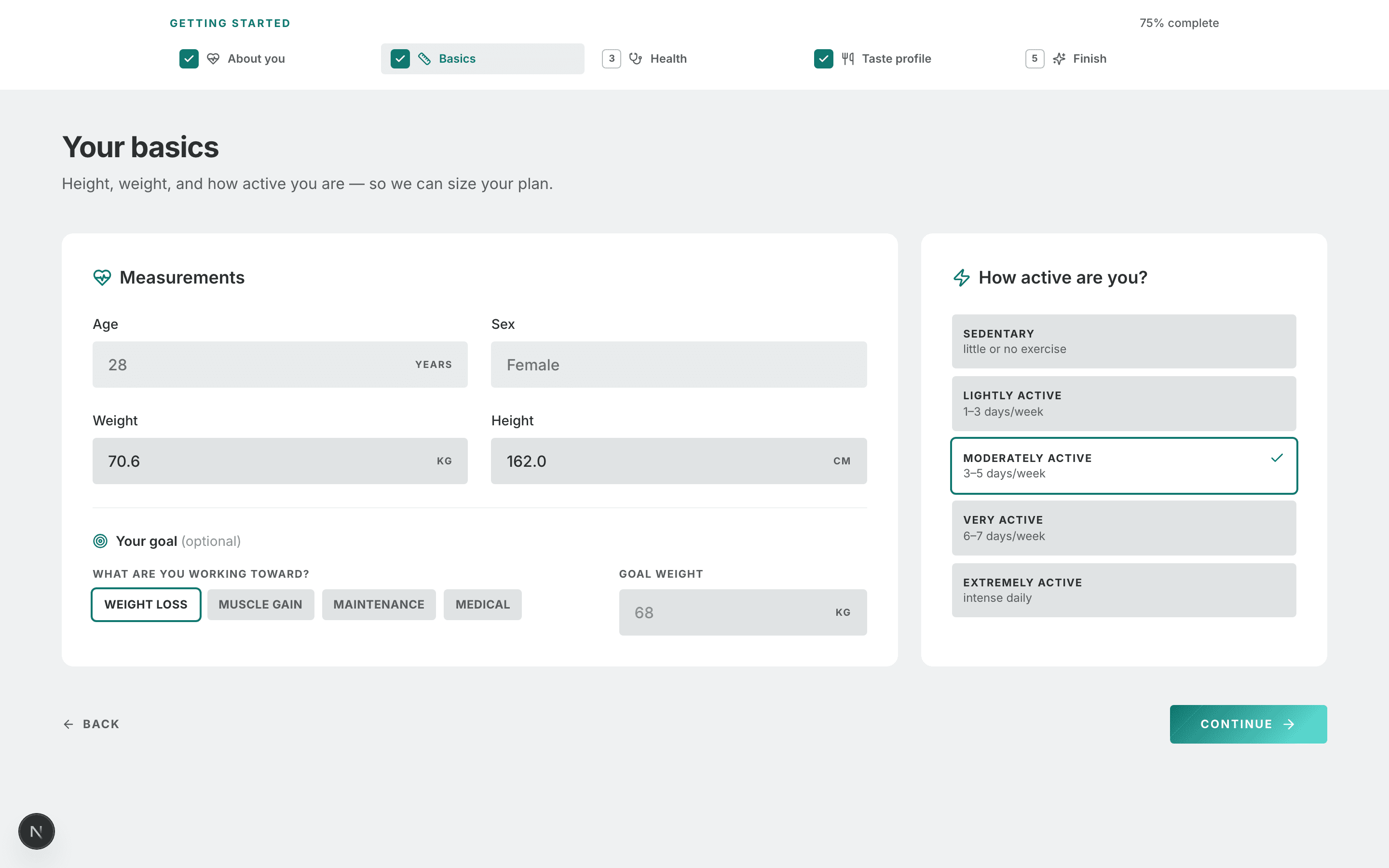Pick the Maintenance goal chip

379,605
